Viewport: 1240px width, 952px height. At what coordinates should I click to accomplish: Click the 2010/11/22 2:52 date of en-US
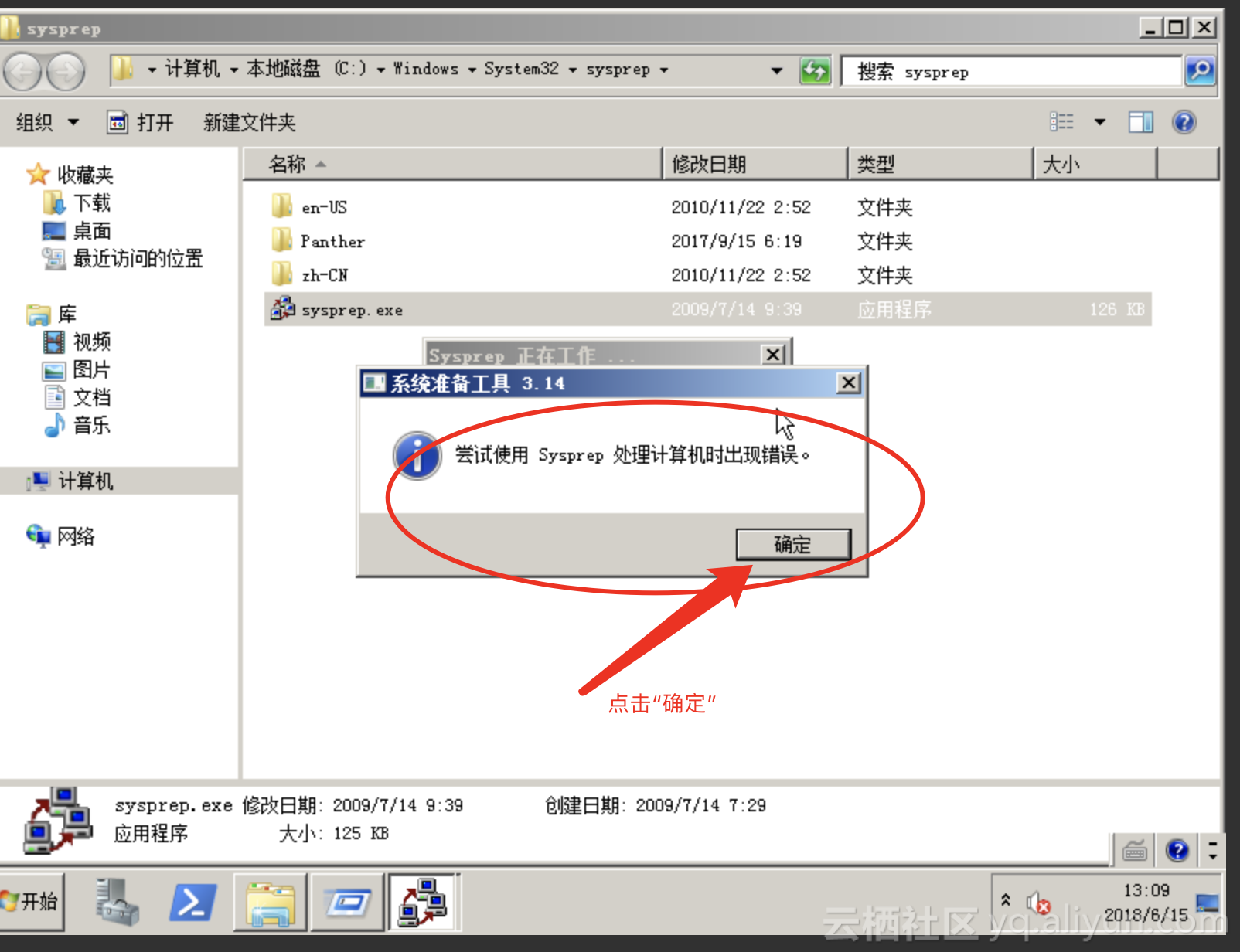tap(741, 207)
